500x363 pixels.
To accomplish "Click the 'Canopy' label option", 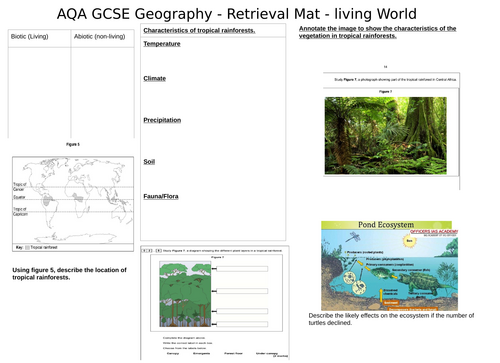I will pos(173,353).
